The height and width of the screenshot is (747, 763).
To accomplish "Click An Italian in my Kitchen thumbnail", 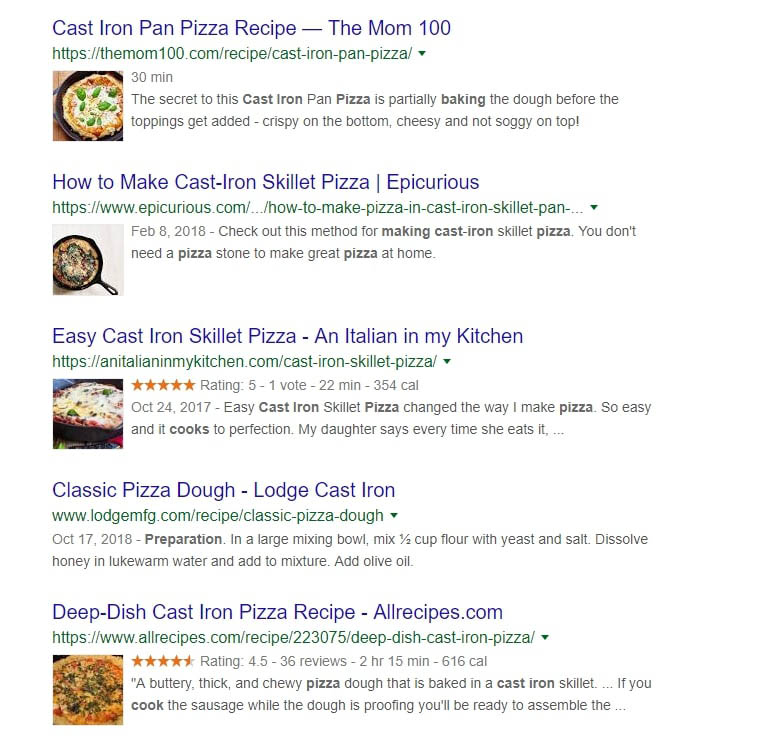I will click(88, 413).
